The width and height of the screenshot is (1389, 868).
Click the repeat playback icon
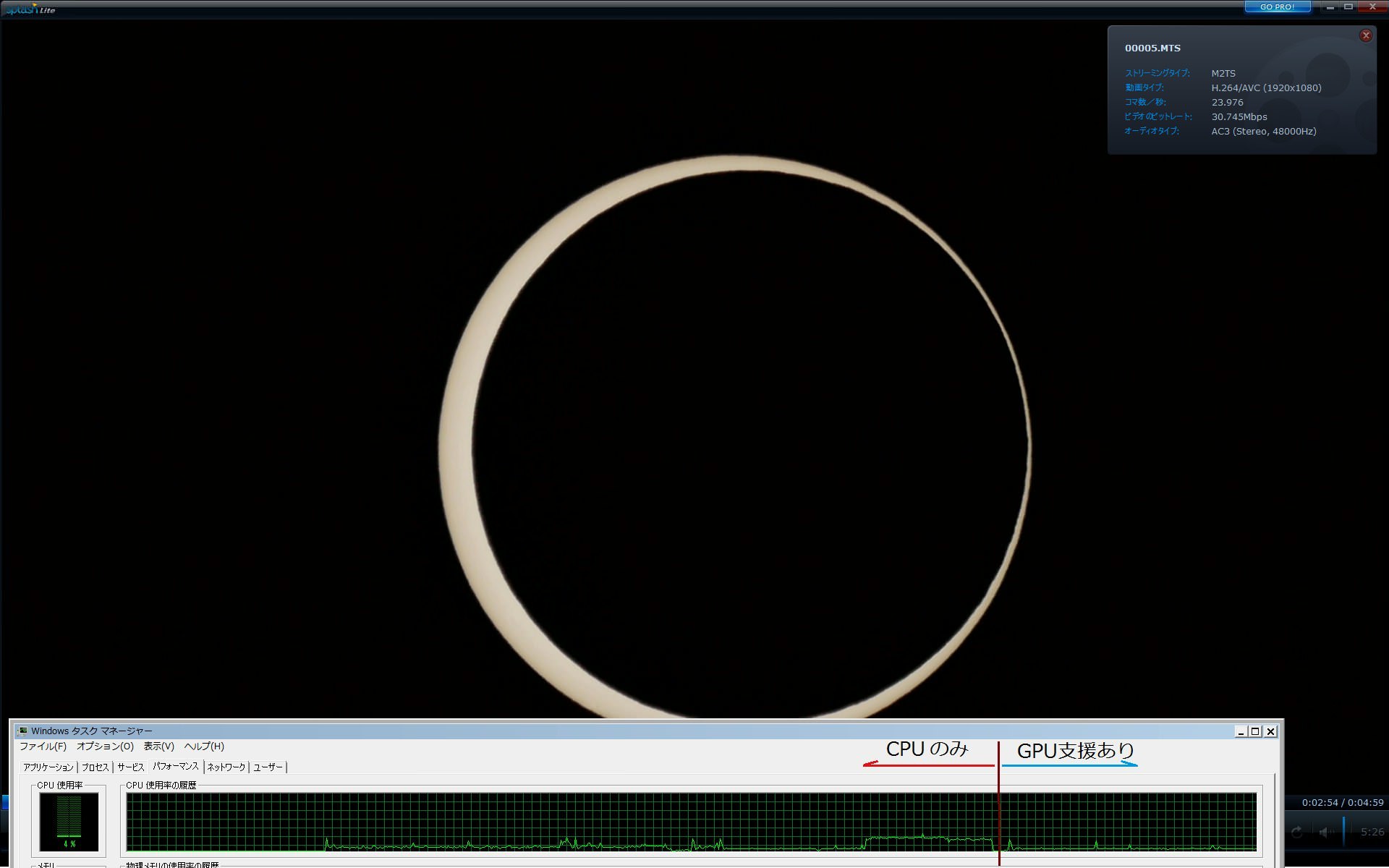(x=1296, y=833)
